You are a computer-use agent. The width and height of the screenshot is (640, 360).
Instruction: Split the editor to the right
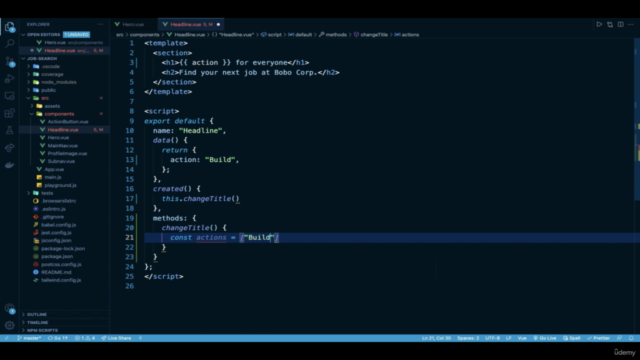click(x=620, y=24)
